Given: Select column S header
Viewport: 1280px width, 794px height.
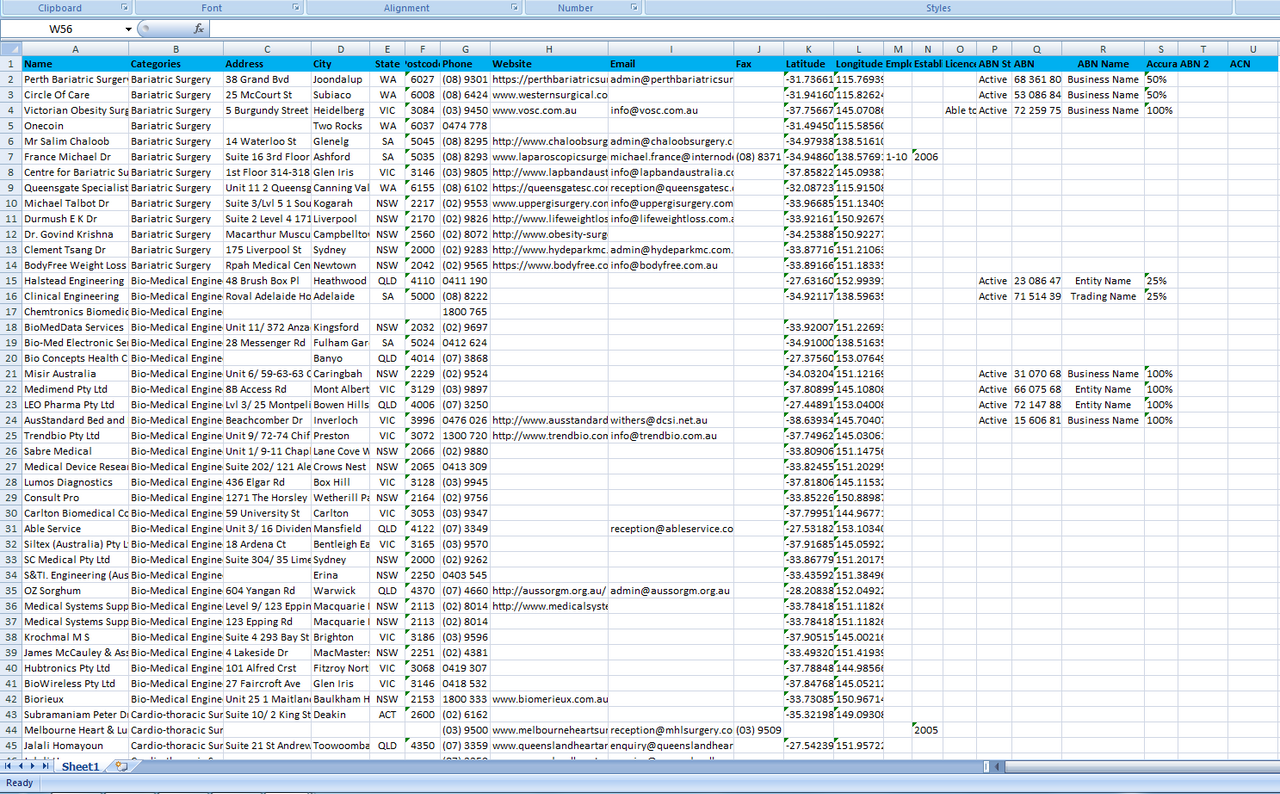Looking at the screenshot, I should (x=1161, y=49).
